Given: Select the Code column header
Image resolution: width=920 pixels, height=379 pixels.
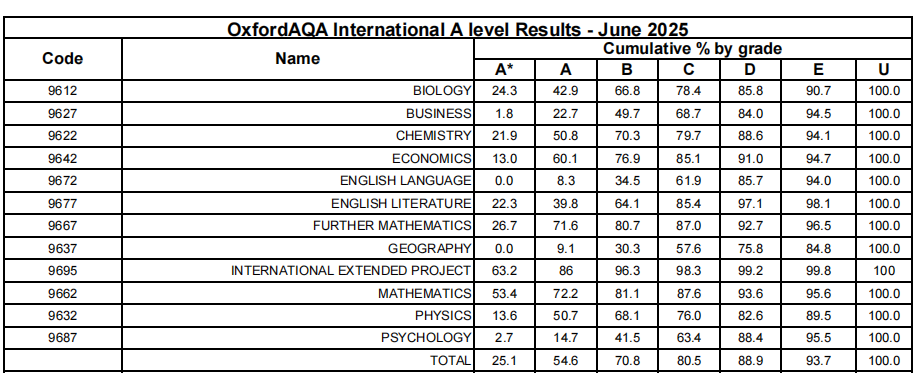Looking at the screenshot, I should pyautogui.click(x=63, y=59).
